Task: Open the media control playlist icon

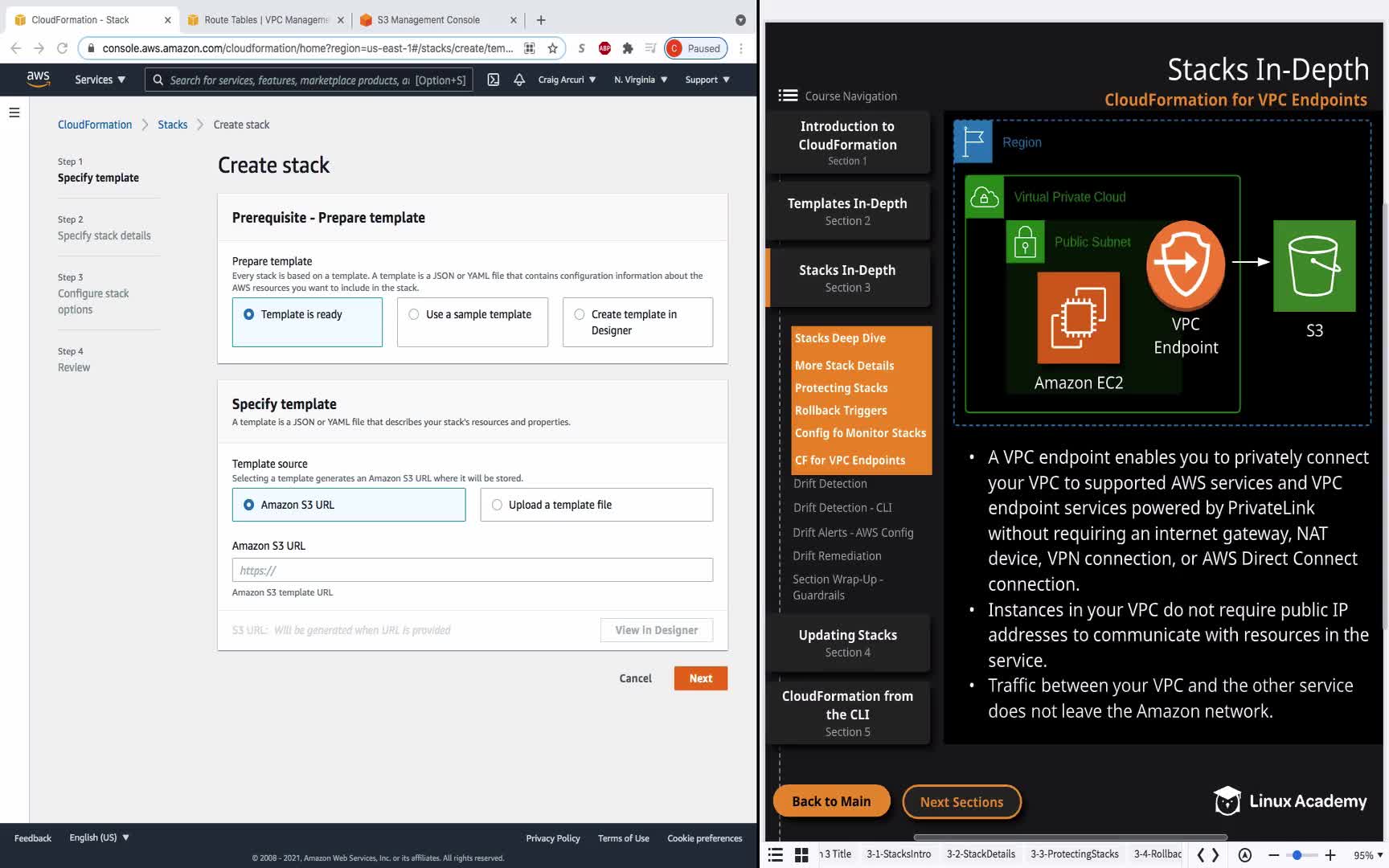Action: (x=650, y=48)
